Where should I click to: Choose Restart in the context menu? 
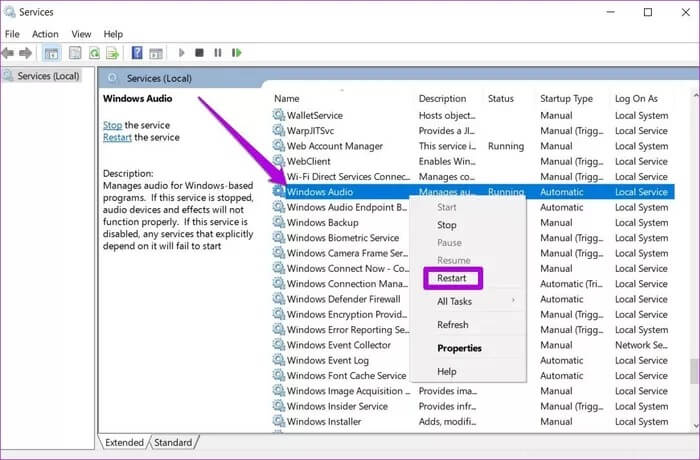click(x=452, y=278)
